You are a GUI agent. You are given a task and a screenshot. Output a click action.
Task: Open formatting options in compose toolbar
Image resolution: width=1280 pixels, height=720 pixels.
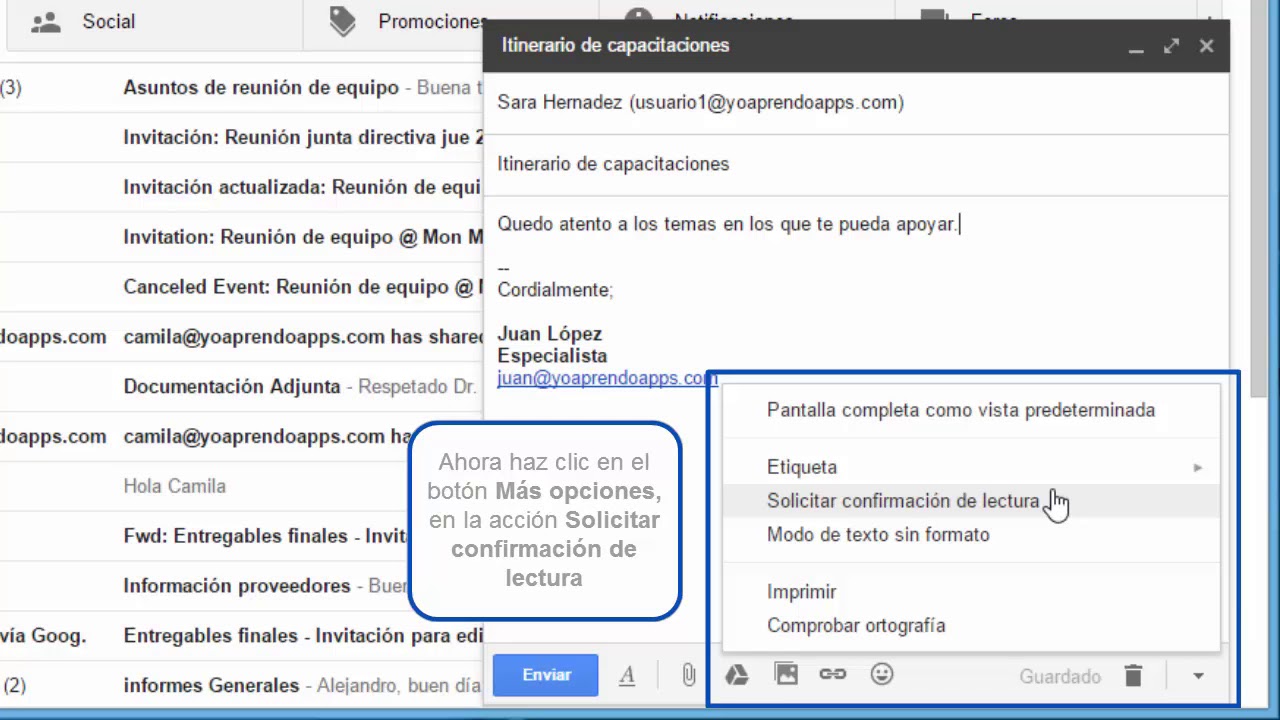coord(627,676)
